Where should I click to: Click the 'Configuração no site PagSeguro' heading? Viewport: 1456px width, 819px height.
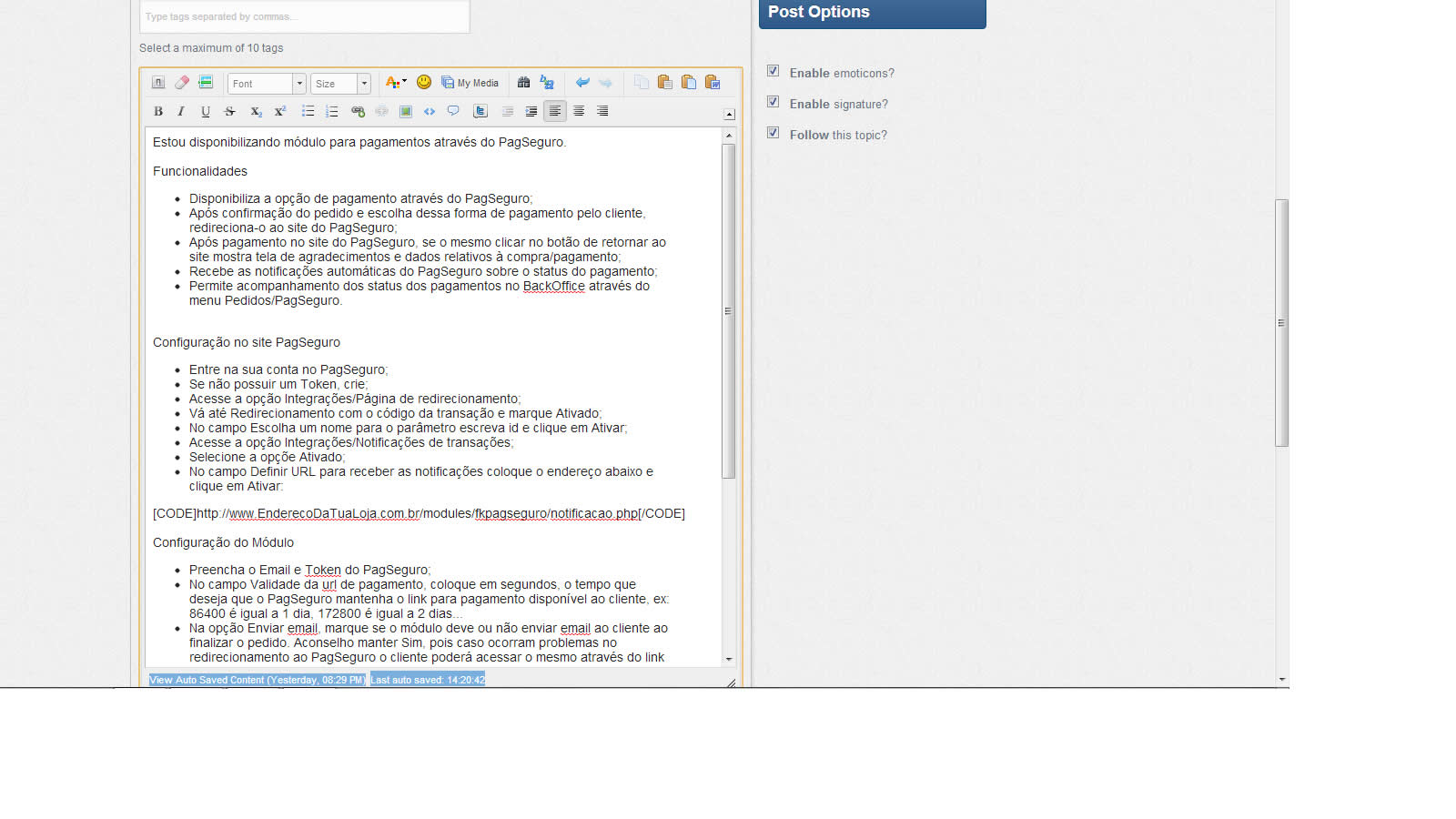coord(247,342)
